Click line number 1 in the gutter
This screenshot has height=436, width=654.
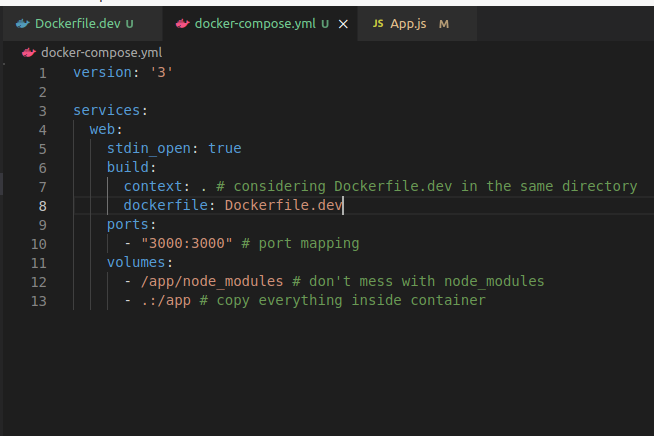(x=43, y=73)
